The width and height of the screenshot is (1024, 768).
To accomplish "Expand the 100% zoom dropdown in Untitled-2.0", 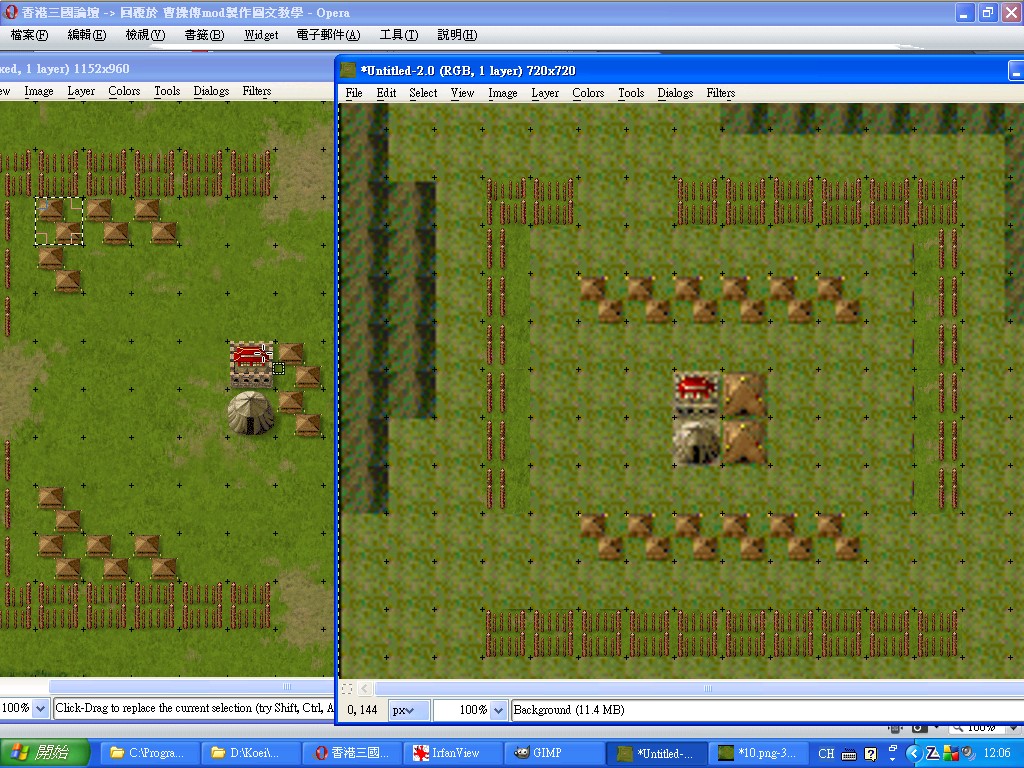I will (x=498, y=710).
